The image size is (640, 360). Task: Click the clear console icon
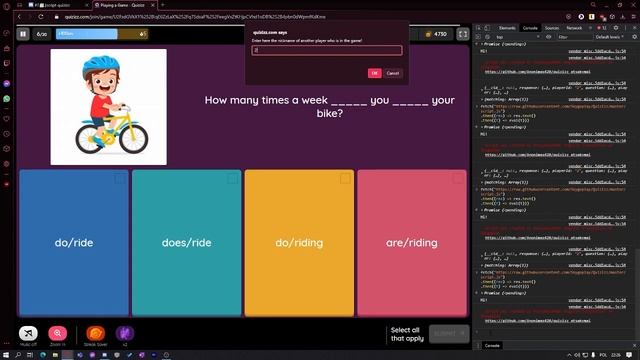[487, 37]
